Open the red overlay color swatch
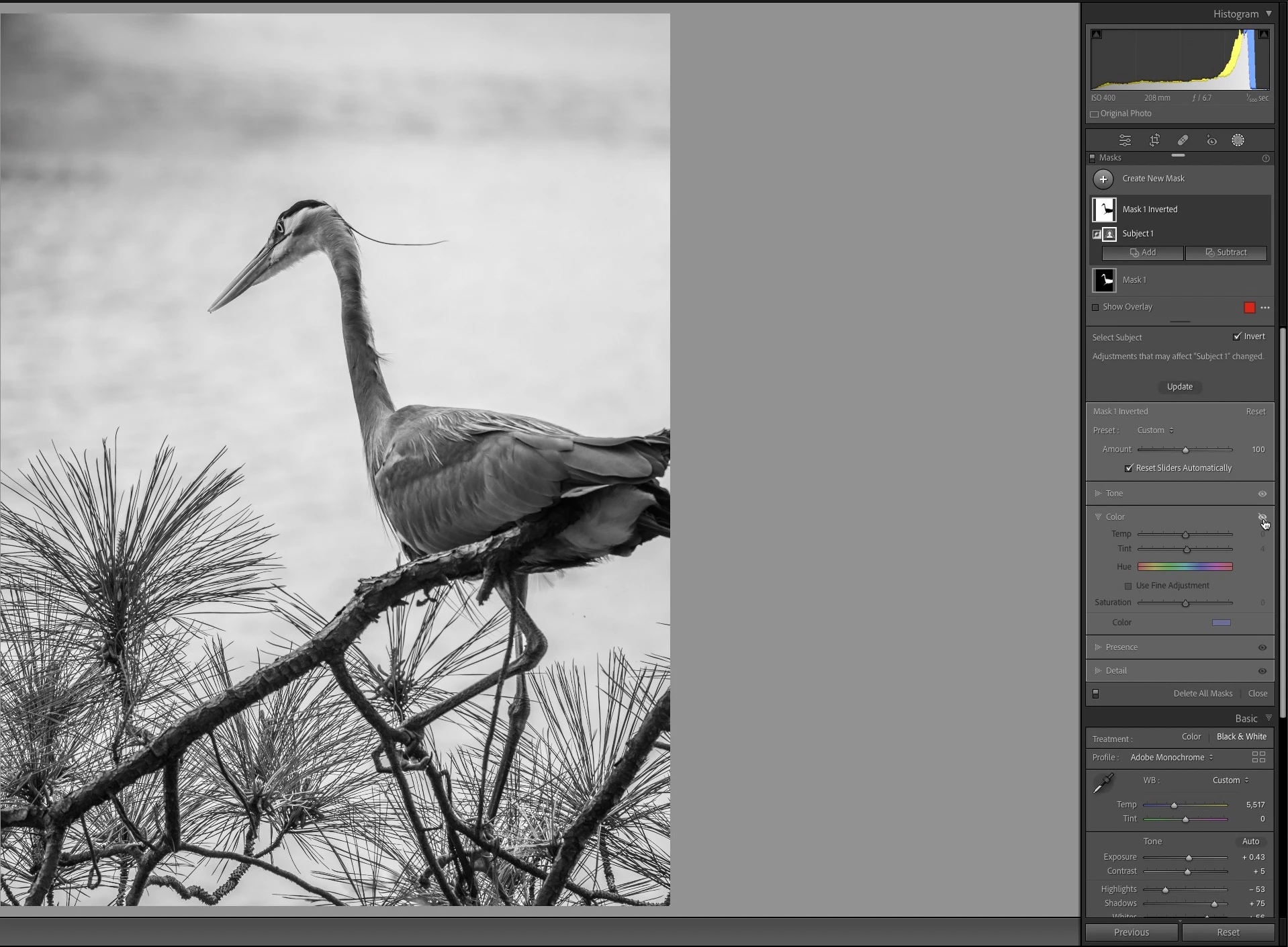The image size is (1288, 947). point(1250,308)
